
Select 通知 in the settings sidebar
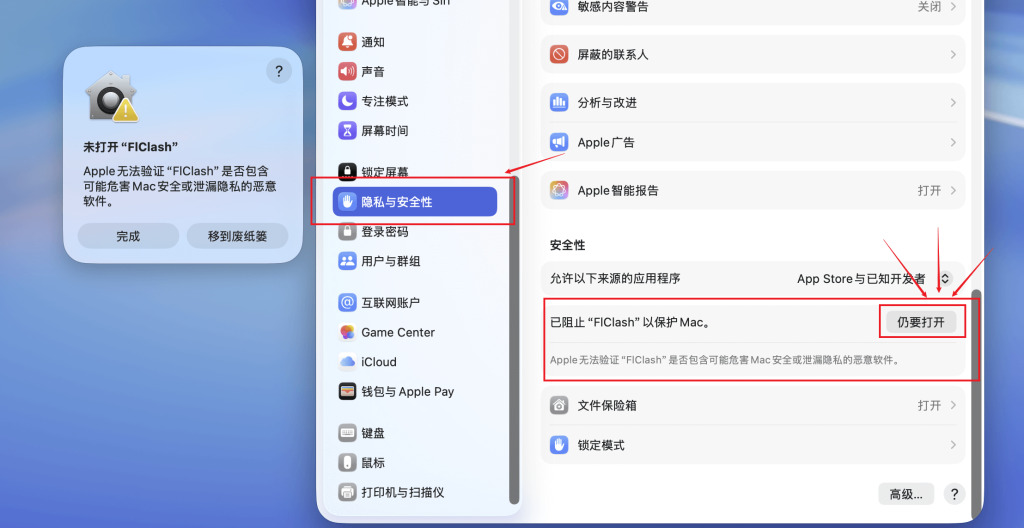[x=415, y=42]
